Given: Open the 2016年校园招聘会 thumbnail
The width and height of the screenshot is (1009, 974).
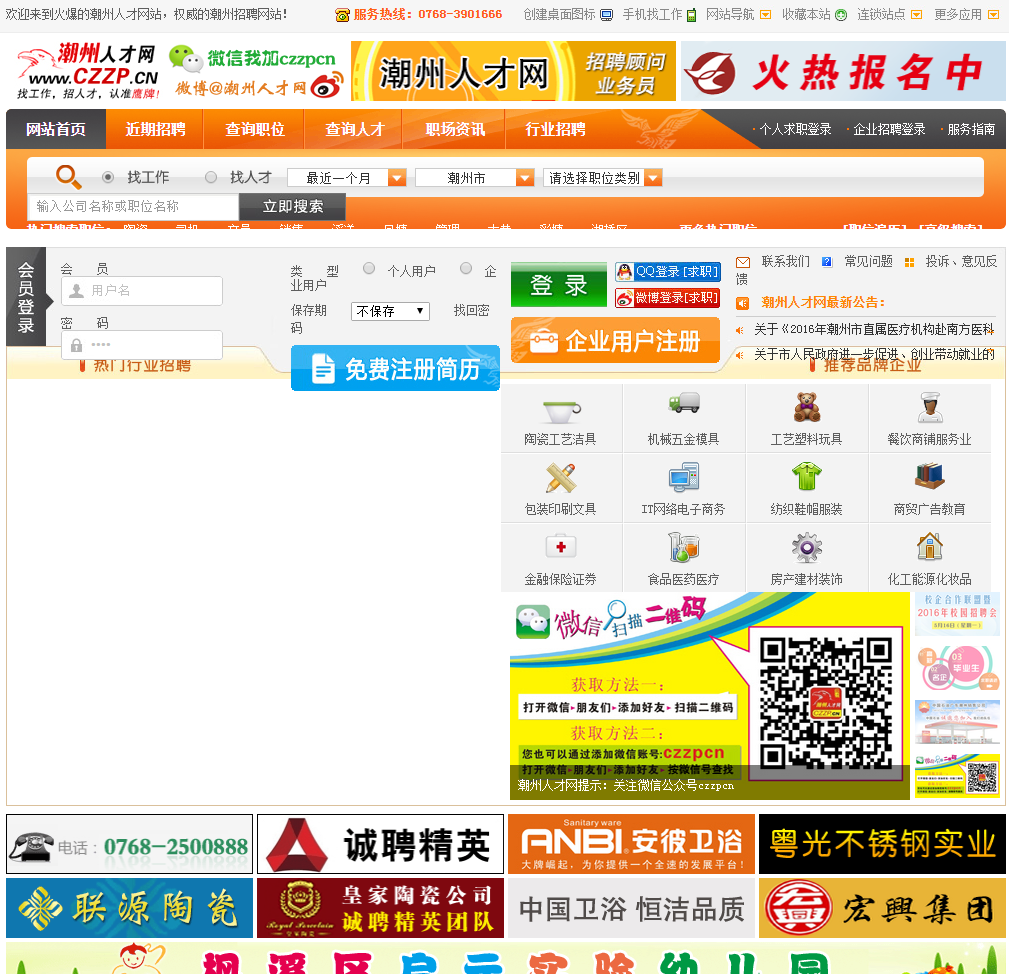Looking at the screenshot, I should coord(957,613).
